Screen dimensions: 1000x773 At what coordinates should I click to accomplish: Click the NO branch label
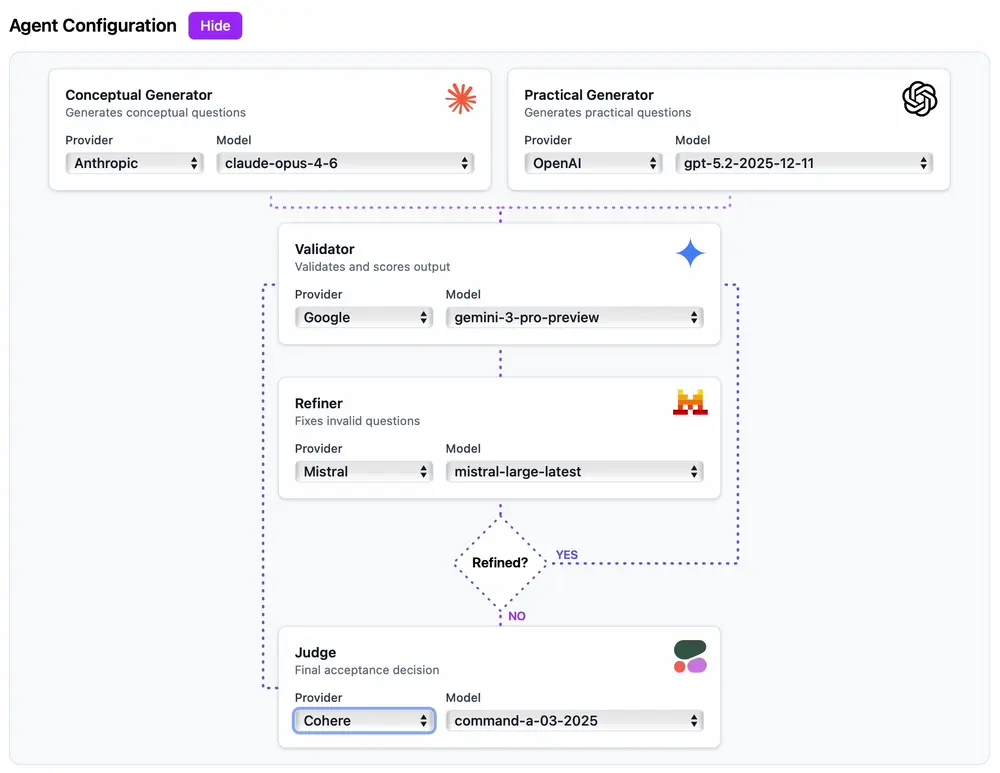pyautogui.click(x=517, y=616)
